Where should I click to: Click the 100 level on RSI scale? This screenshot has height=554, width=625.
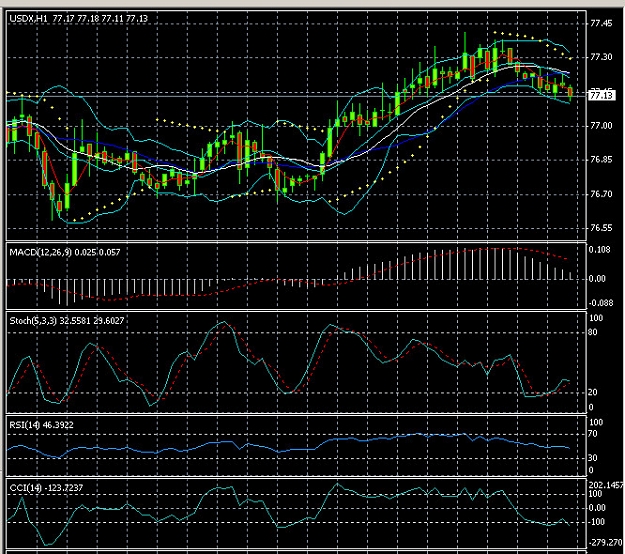tap(596, 422)
